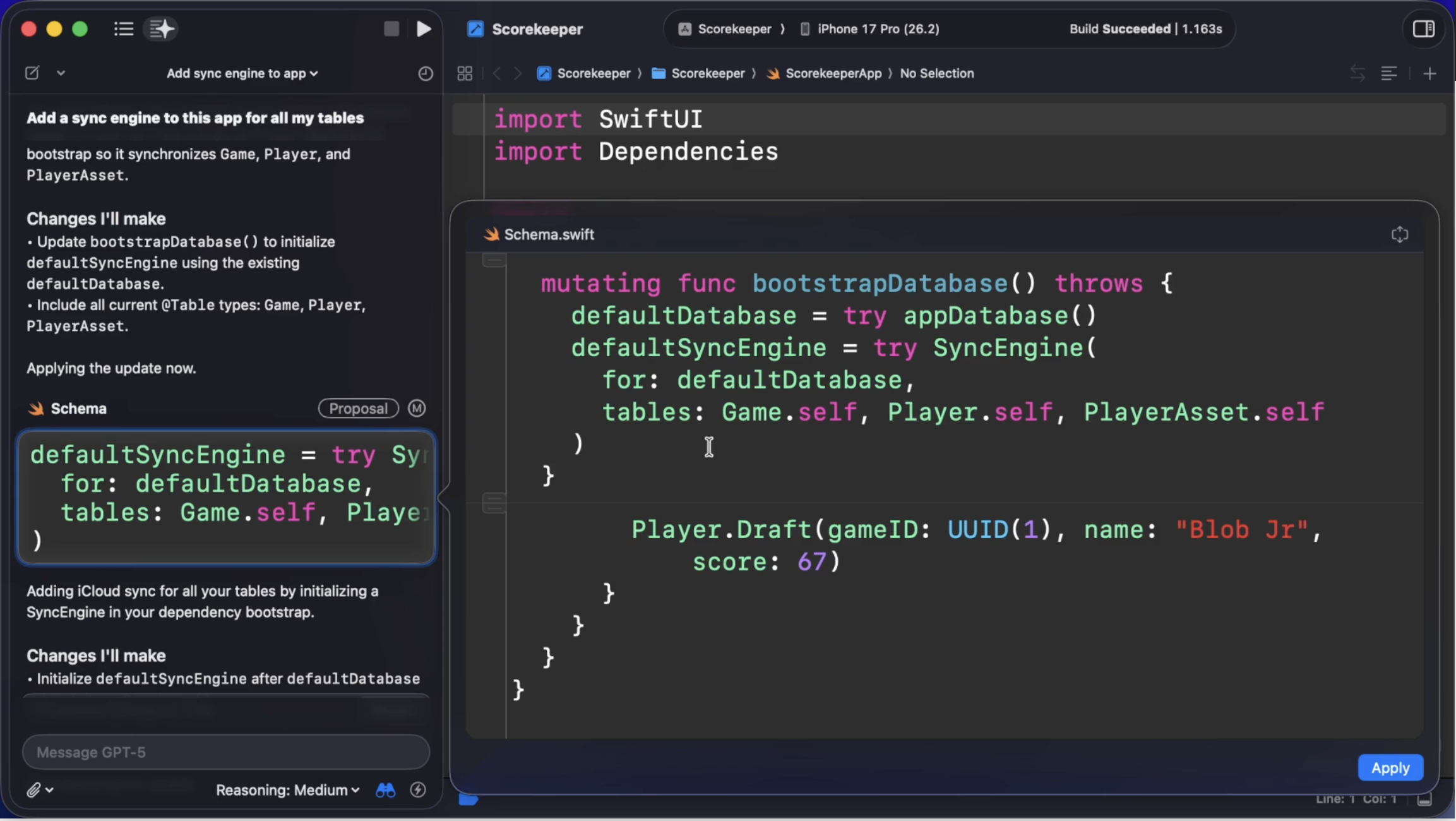Click the Apply button
This screenshot has height=821, width=1456.
pyautogui.click(x=1390, y=767)
